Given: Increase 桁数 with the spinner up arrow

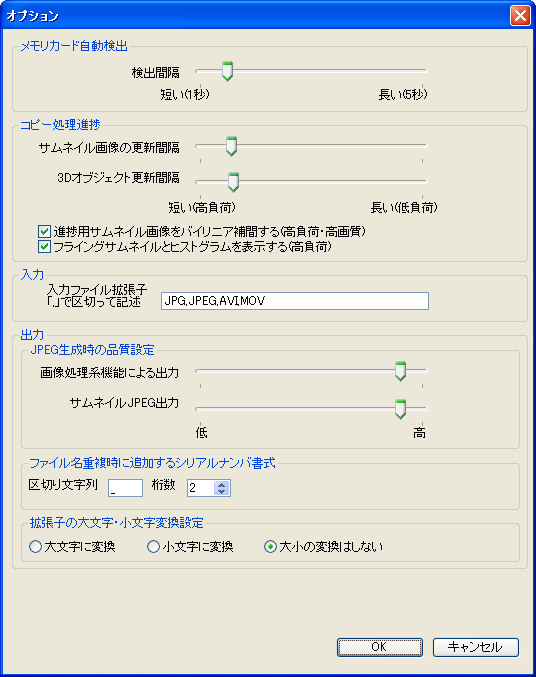Looking at the screenshot, I should coord(222,484).
